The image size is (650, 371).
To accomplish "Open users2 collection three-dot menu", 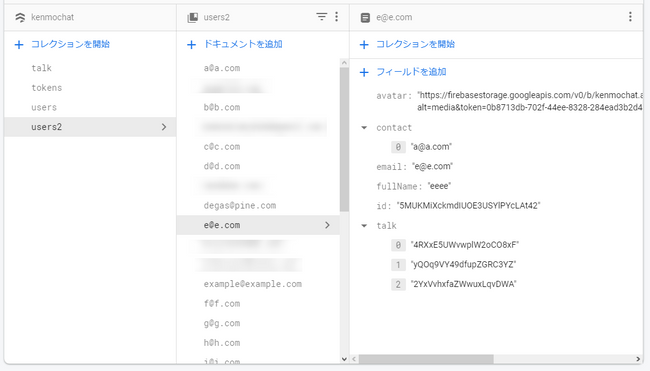I will pos(337,17).
